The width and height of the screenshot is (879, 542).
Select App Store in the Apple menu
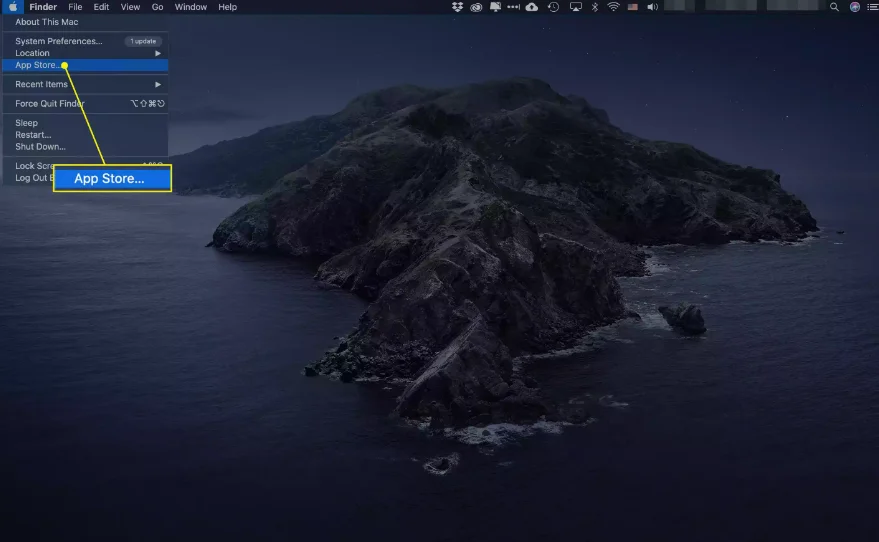point(85,65)
